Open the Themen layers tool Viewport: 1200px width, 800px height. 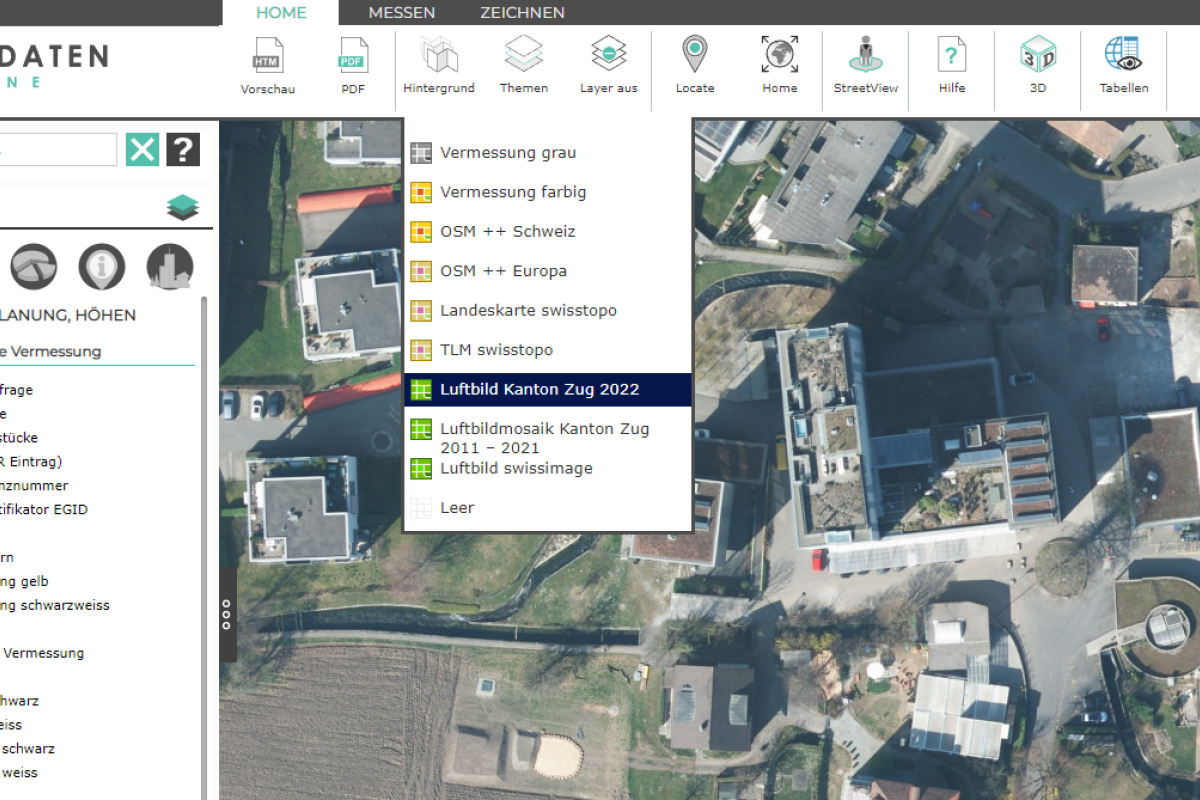tap(523, 65)
